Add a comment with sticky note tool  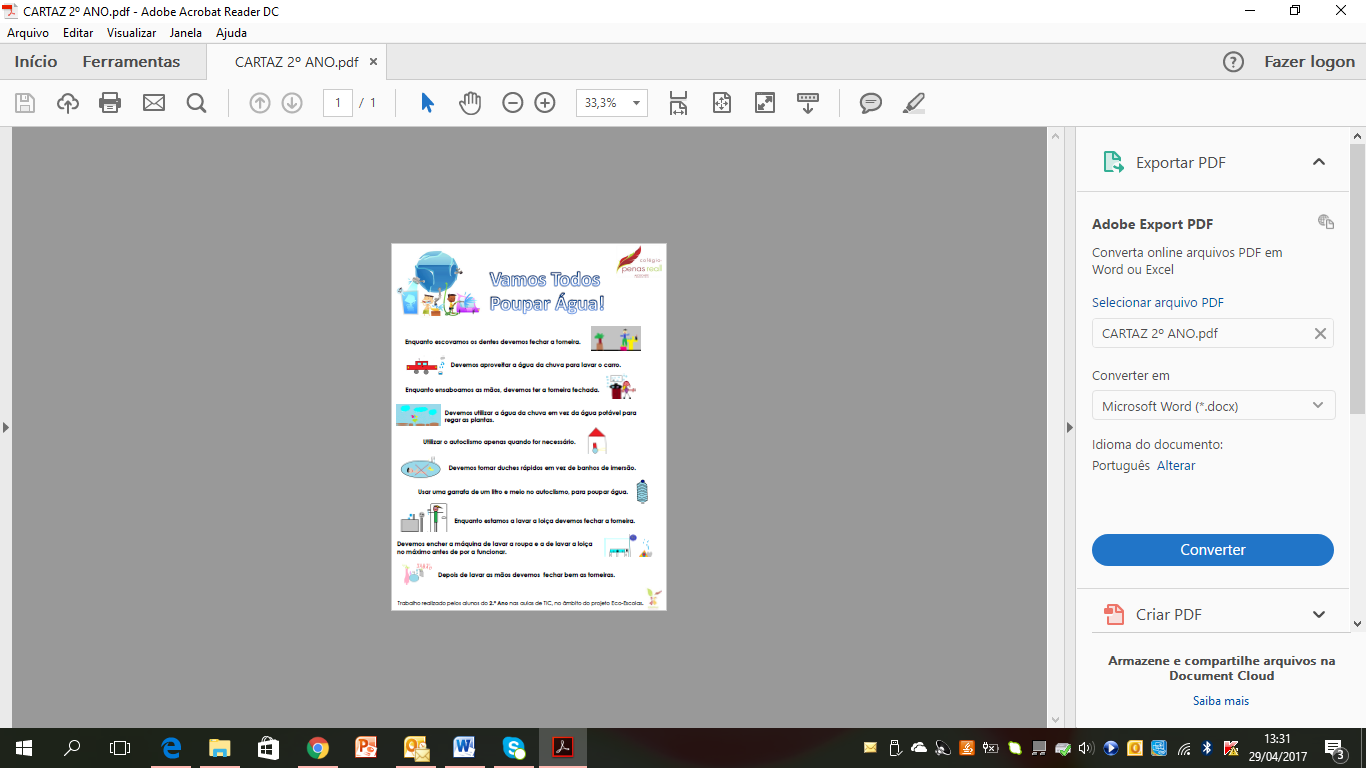click(871, 103)
